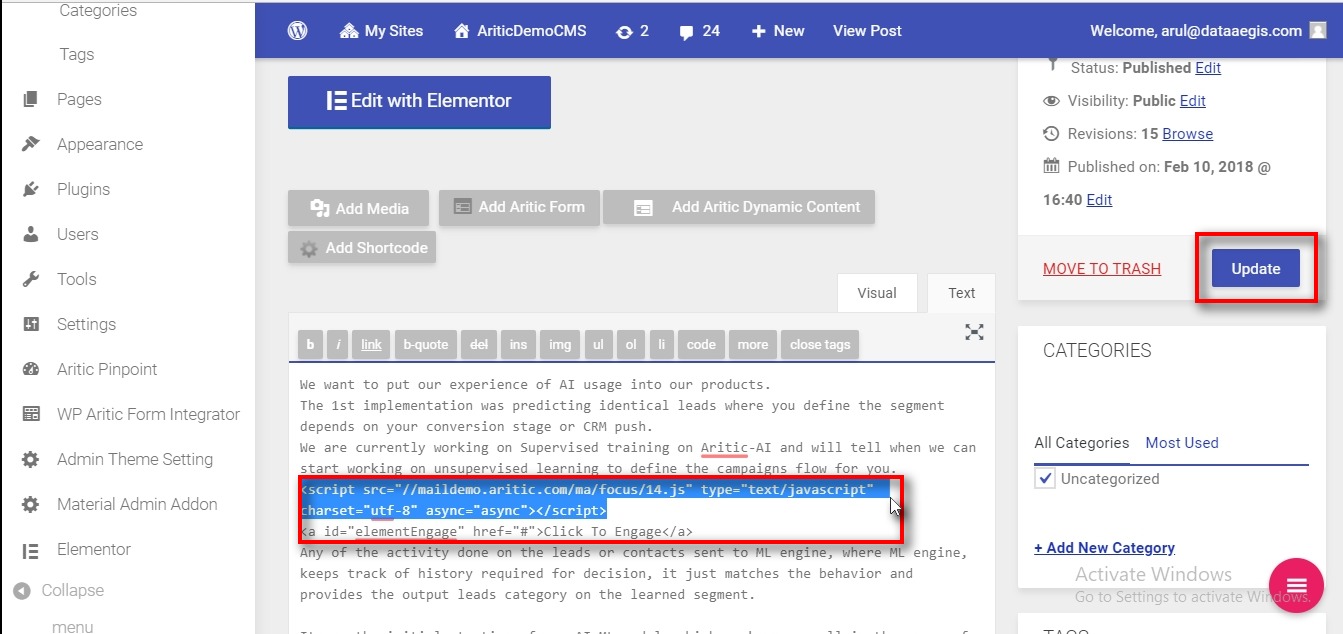Toggle distraction-free fullscreen editor icon
The image size is (1343, 634).
(x=974, y=332)
